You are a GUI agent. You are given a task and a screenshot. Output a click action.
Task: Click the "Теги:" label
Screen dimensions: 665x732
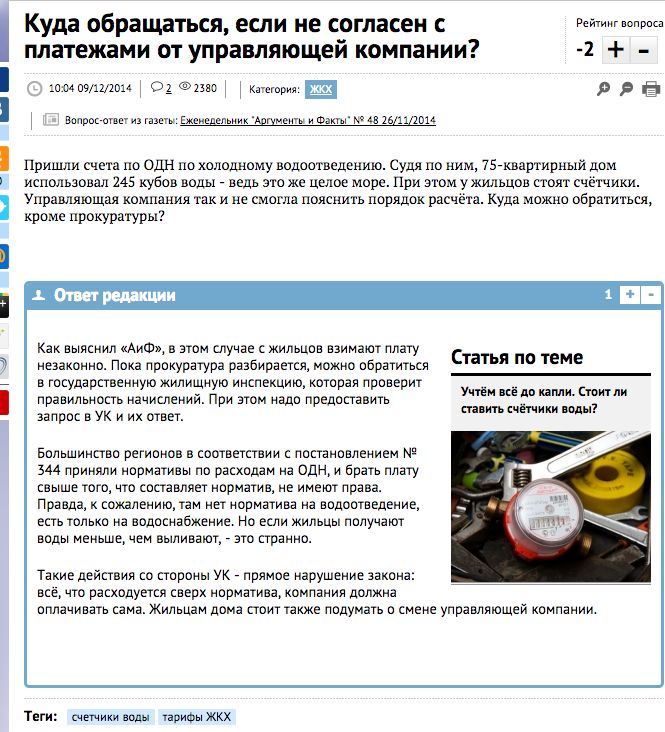[x=41, y=716]
